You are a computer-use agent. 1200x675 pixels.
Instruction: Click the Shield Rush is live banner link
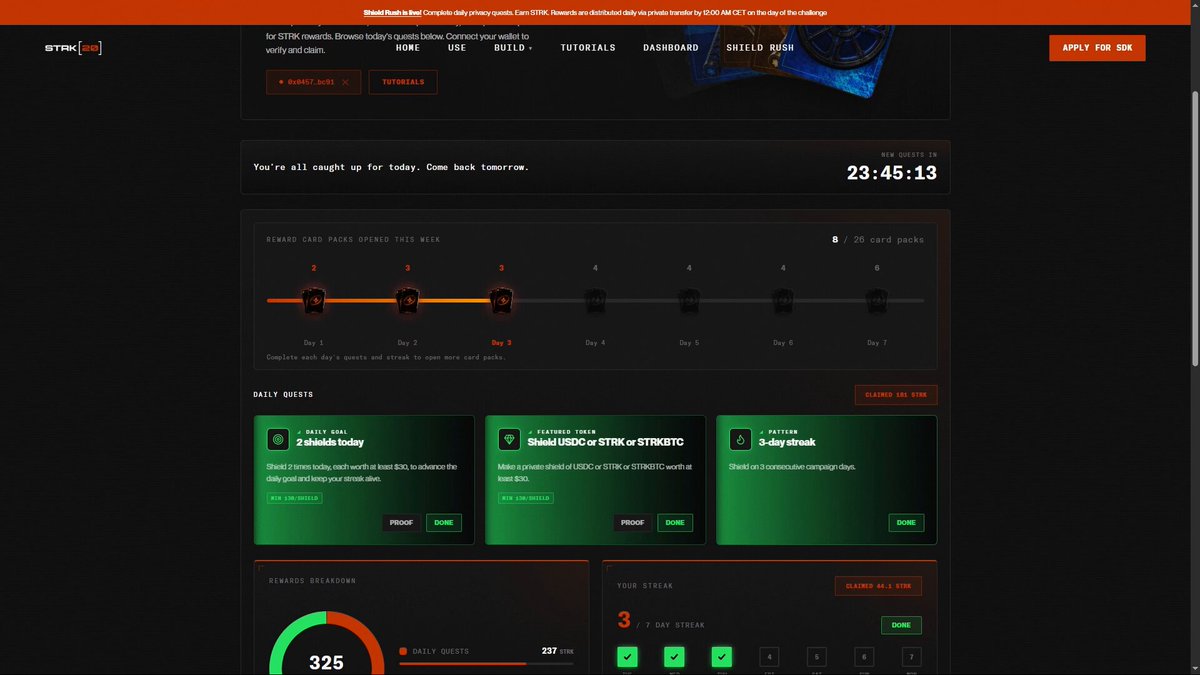[x=393, y=13]
